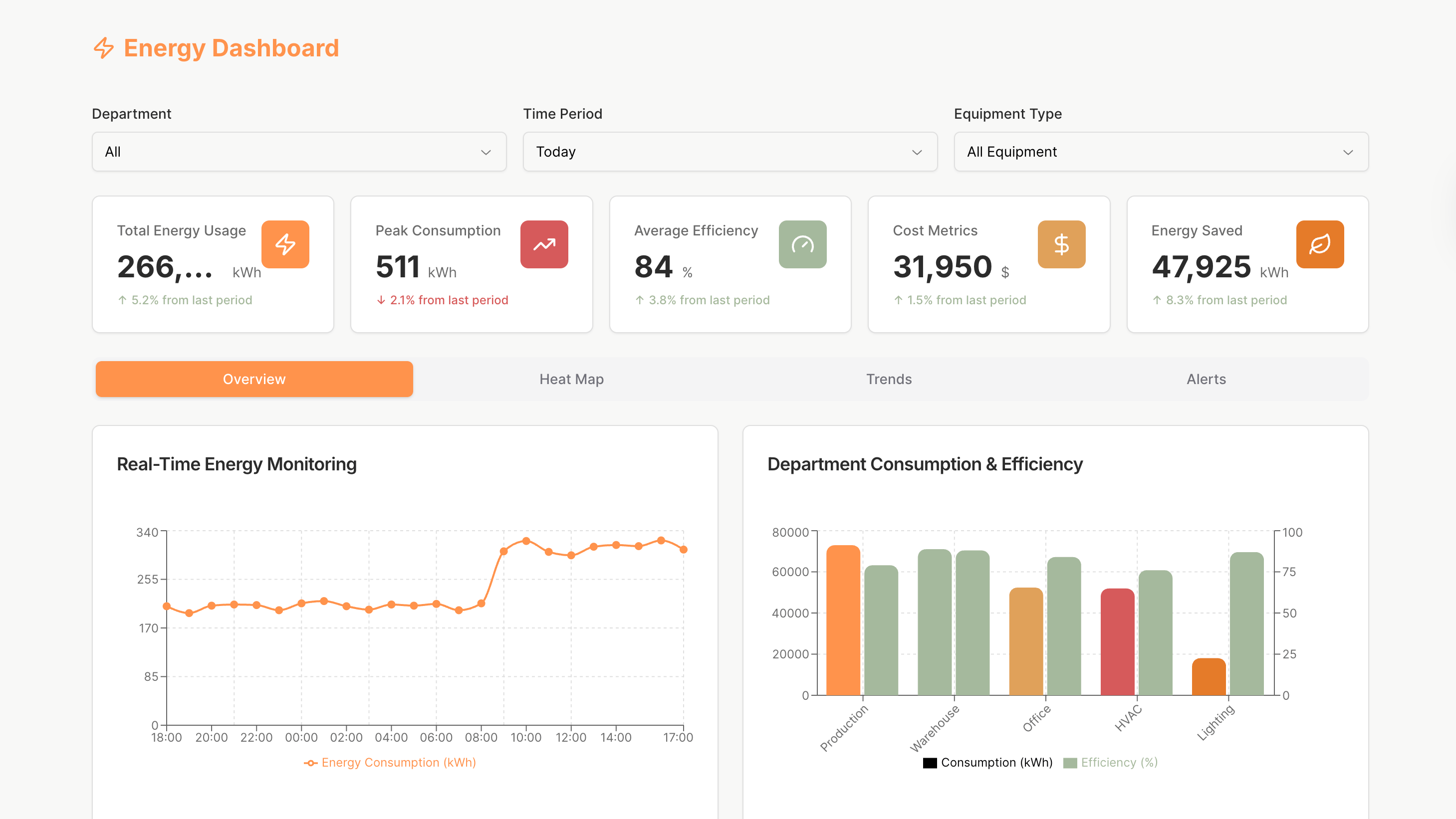The width and height of the screenshot is (1456, 819).
Task: Open the Department dropdown showing All
Action: tap(299, 152)
